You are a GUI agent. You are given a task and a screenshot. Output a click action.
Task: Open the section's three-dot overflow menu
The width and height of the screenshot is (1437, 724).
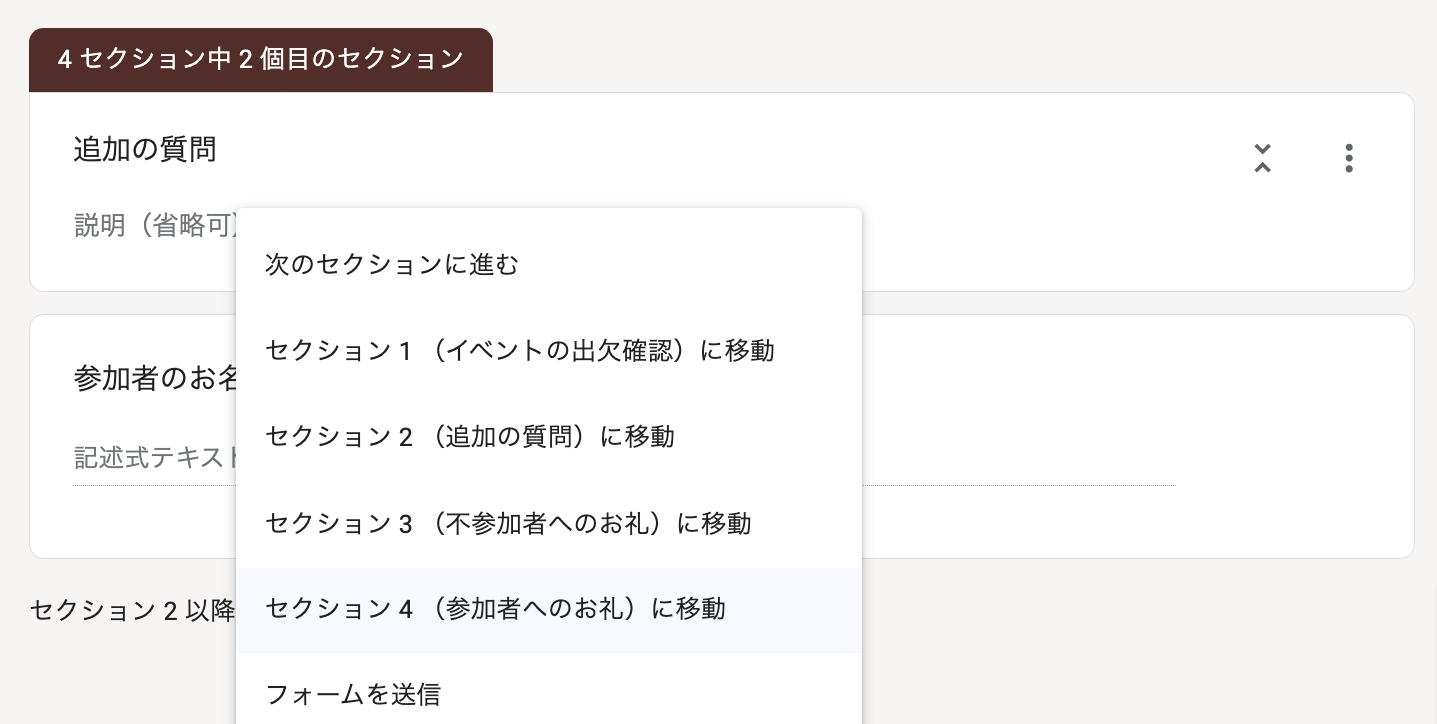pyautogui.click(x=1349, y=158)
